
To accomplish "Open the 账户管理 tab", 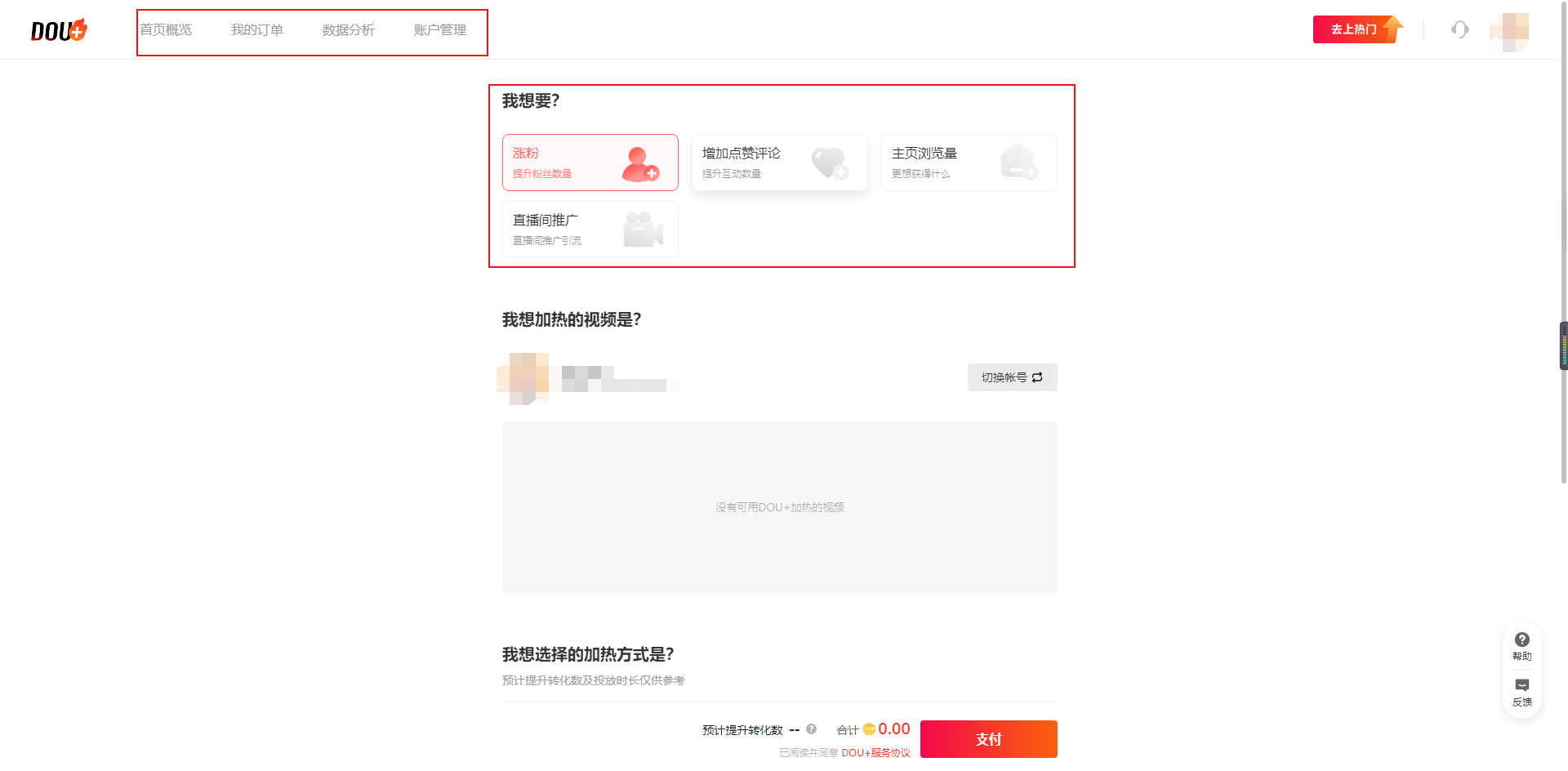I will [x=440, y=30].
